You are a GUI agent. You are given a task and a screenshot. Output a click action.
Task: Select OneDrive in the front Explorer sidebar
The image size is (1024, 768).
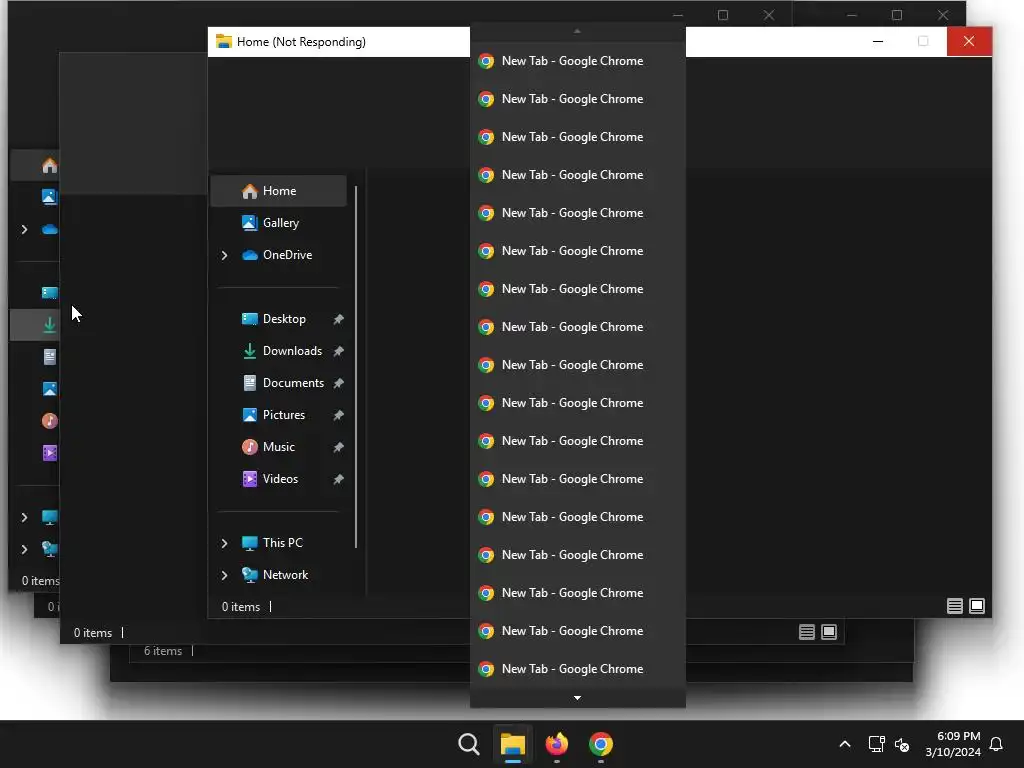pyautogui.click(x=278, y=255)
